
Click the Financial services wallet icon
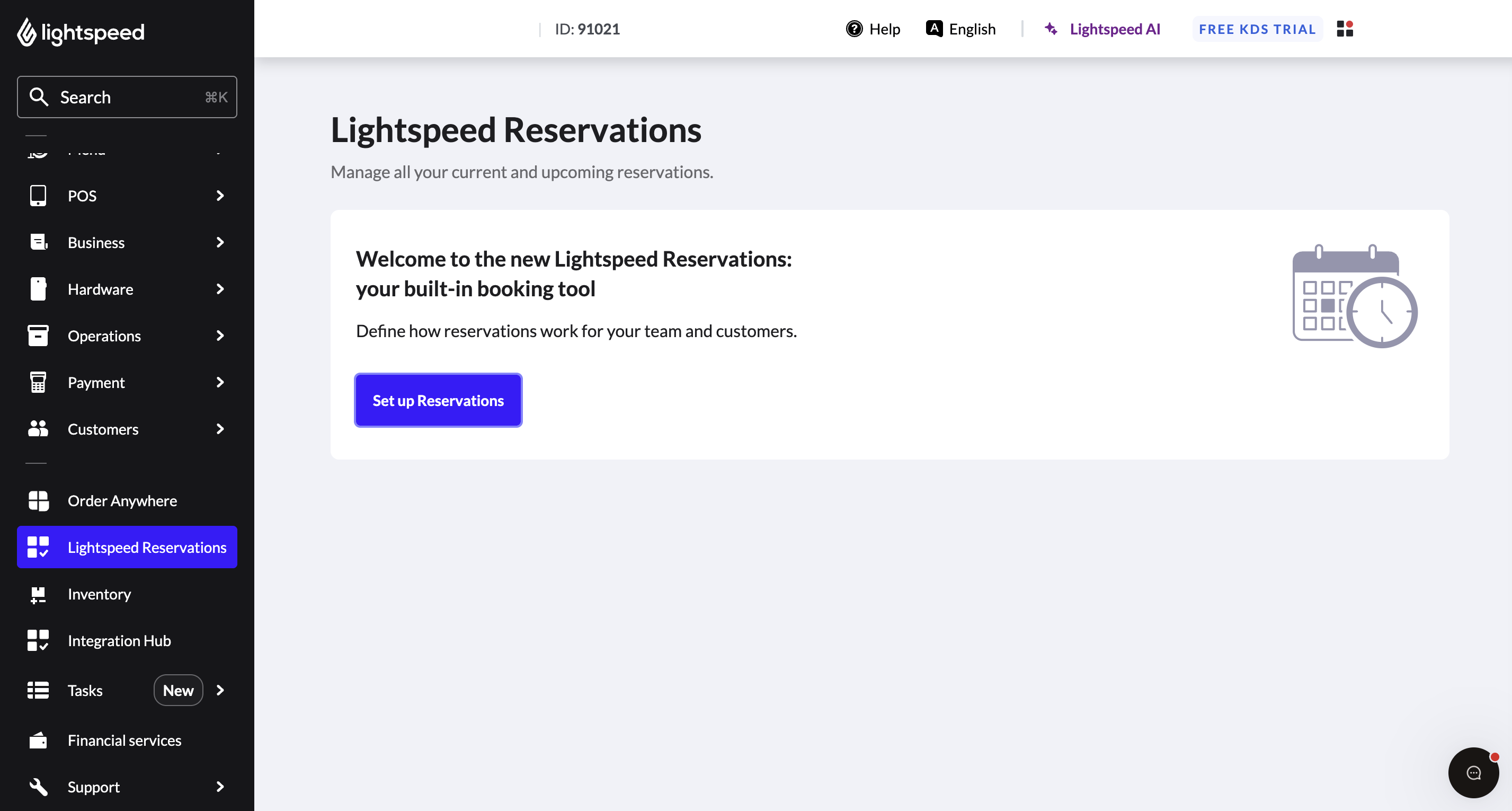(38, 740)
